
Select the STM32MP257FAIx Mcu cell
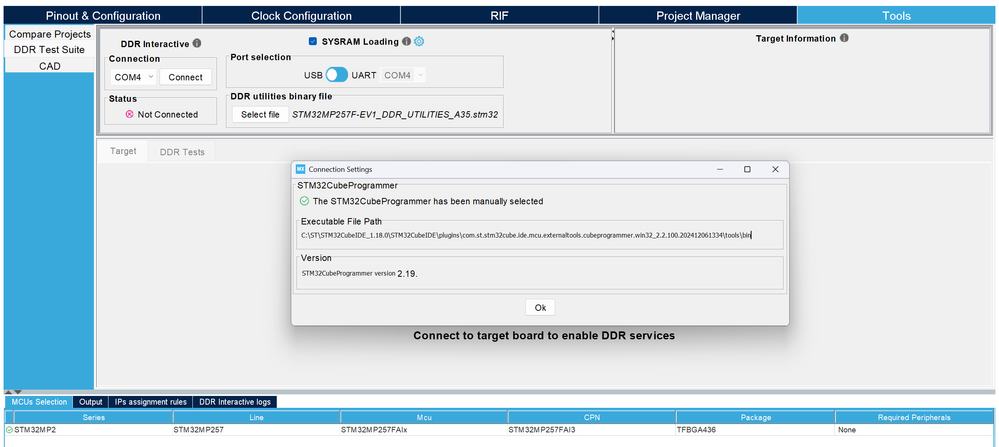tap(424, 430)
